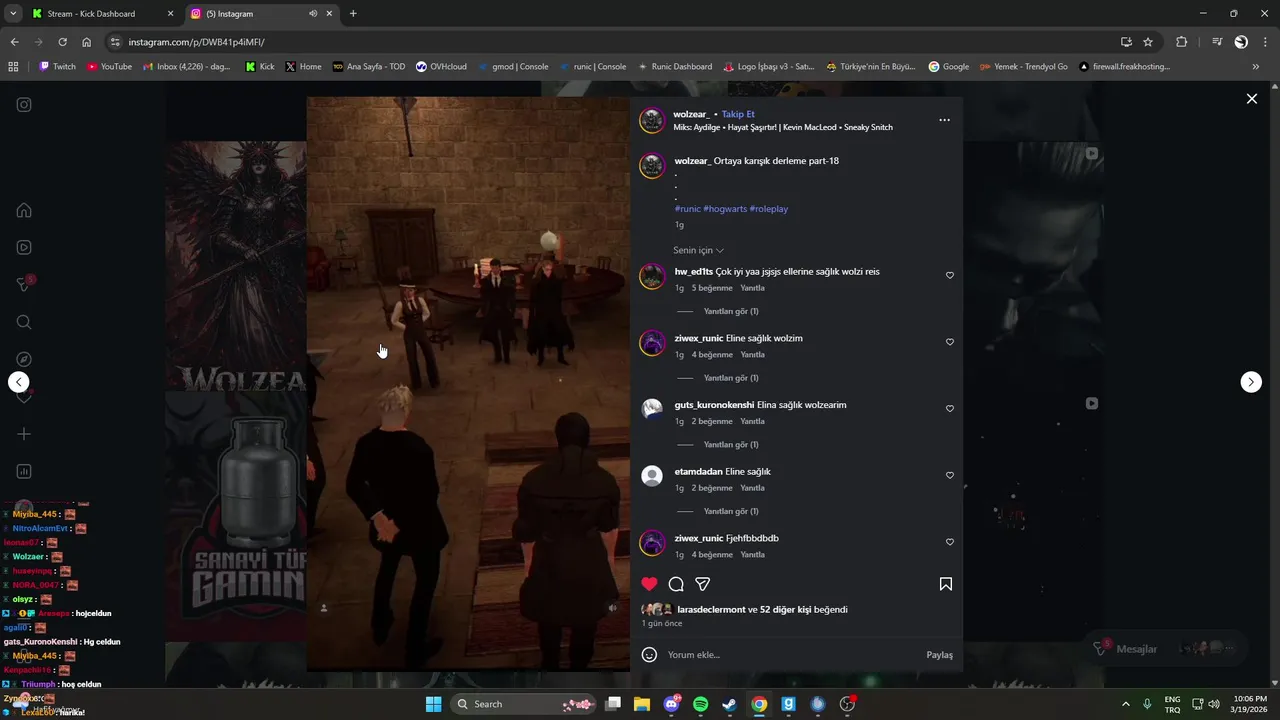1280x720 pixels.
Task: Expand replies under hw_ed1ts's comment
Action: pyautogui.click(x=731, y=311)
